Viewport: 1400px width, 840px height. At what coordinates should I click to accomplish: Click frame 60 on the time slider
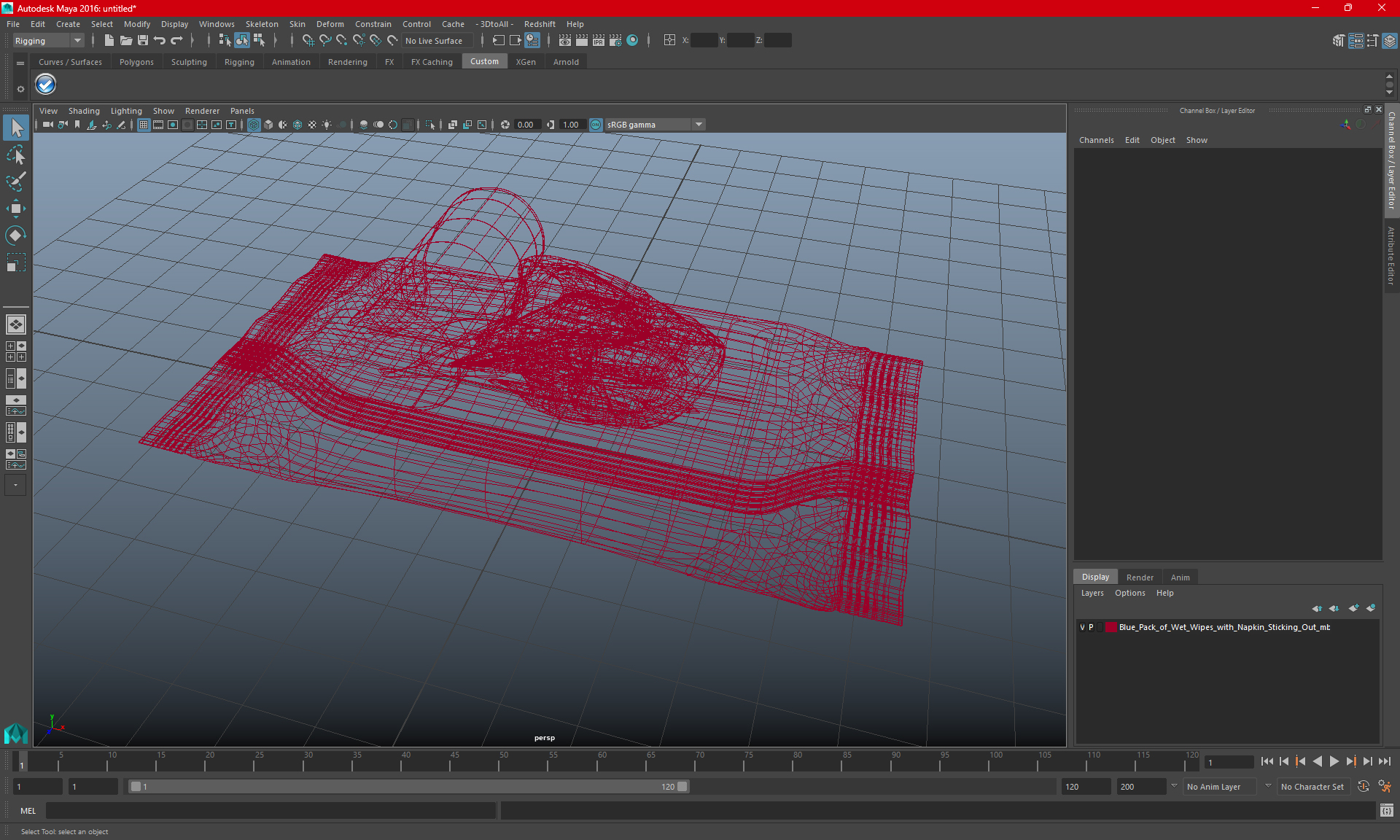click(598, 761)
